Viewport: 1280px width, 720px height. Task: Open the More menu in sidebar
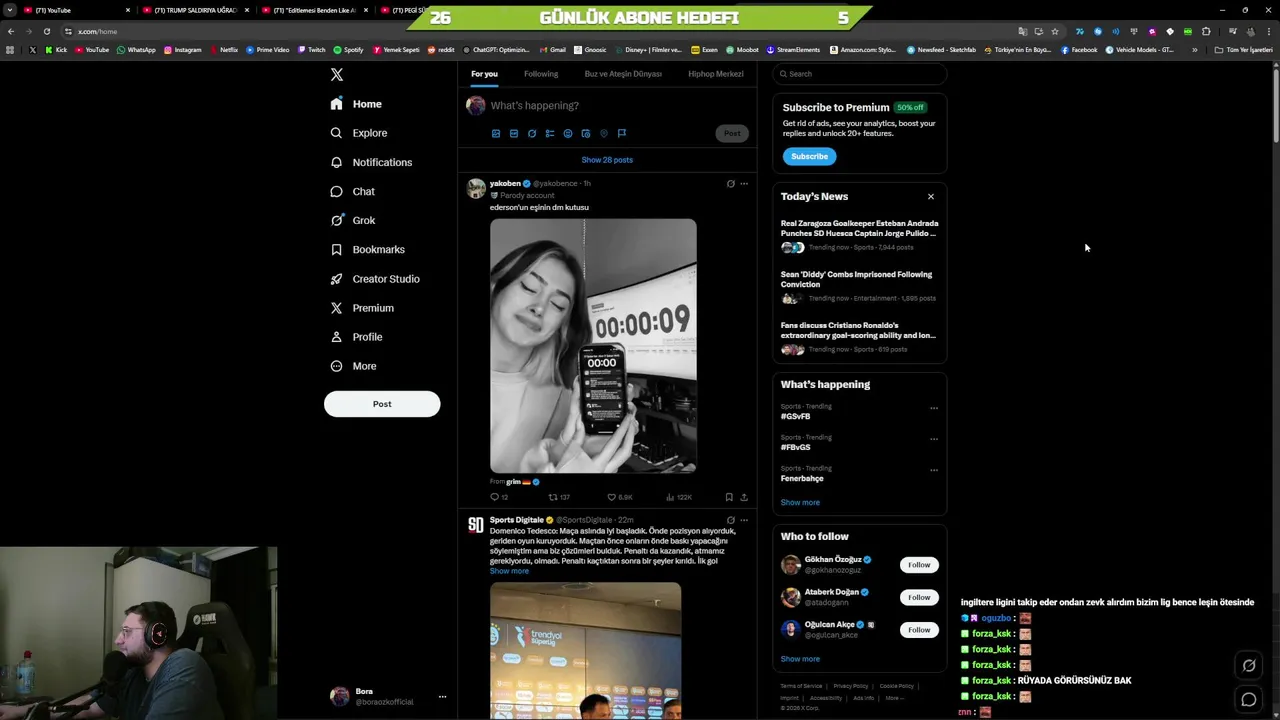pyautogui.click(x=353, y=366)
